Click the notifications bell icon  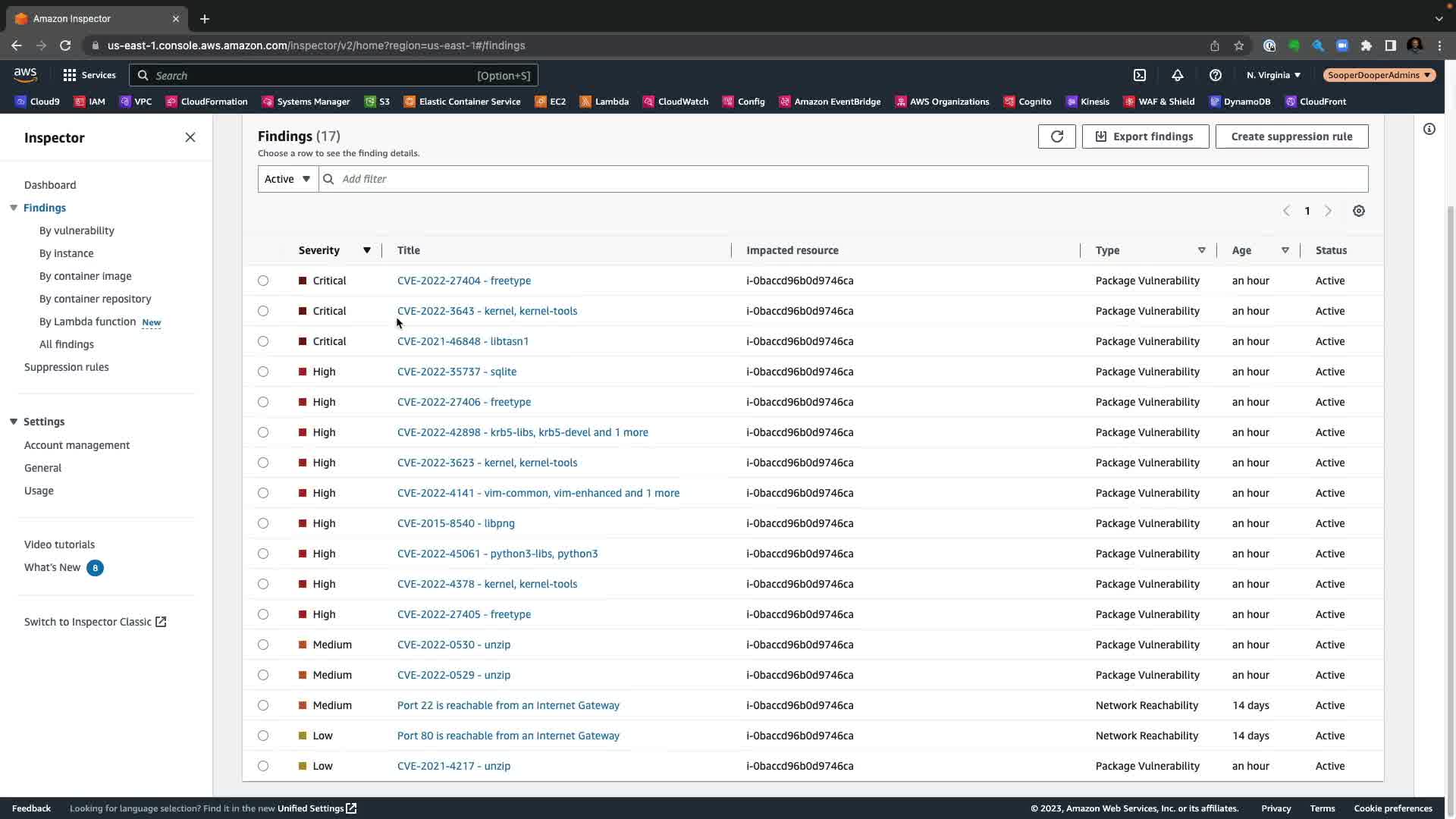[1177, 75]
